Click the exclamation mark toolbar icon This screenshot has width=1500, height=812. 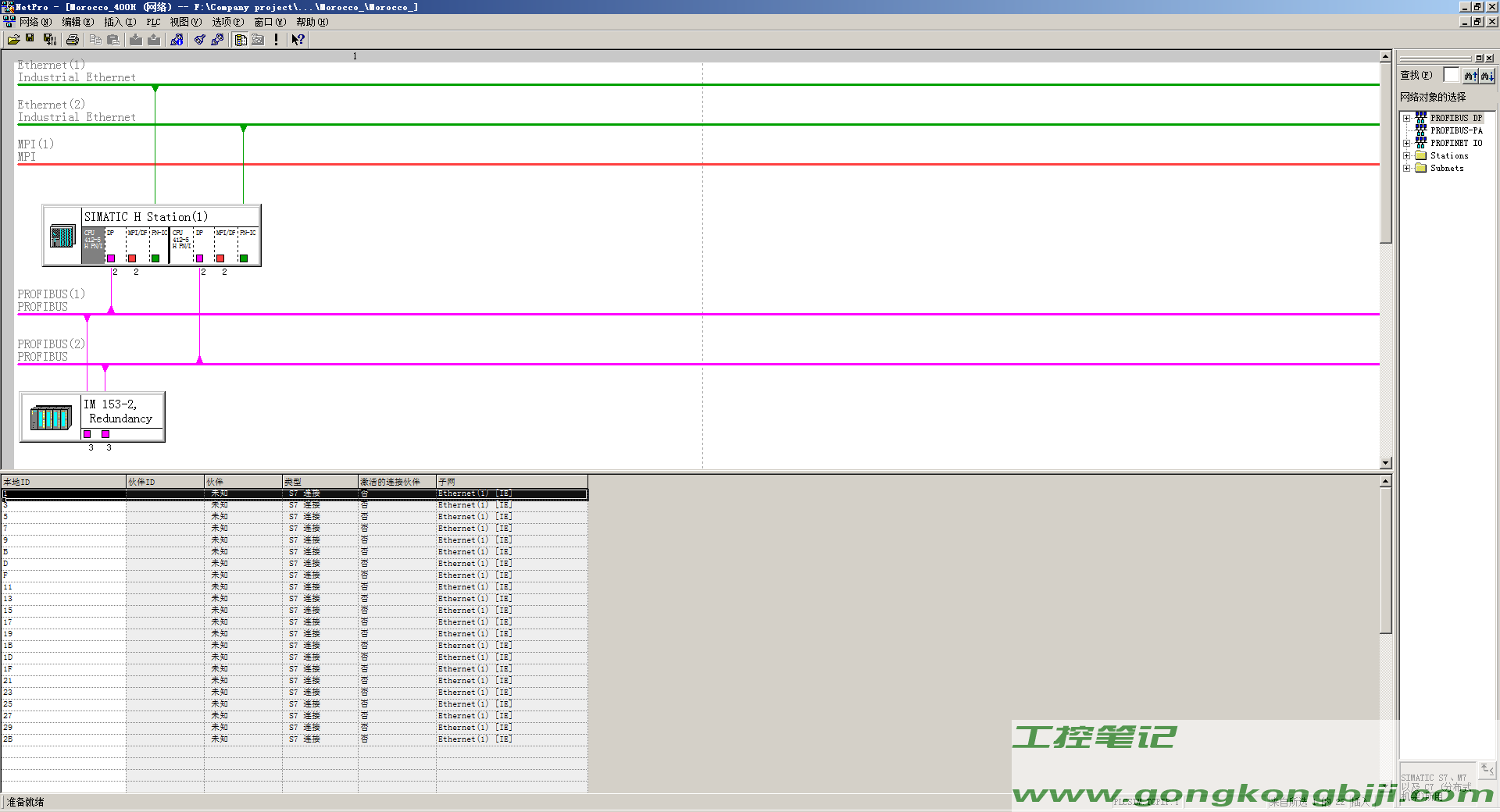[x=276, y=40]
